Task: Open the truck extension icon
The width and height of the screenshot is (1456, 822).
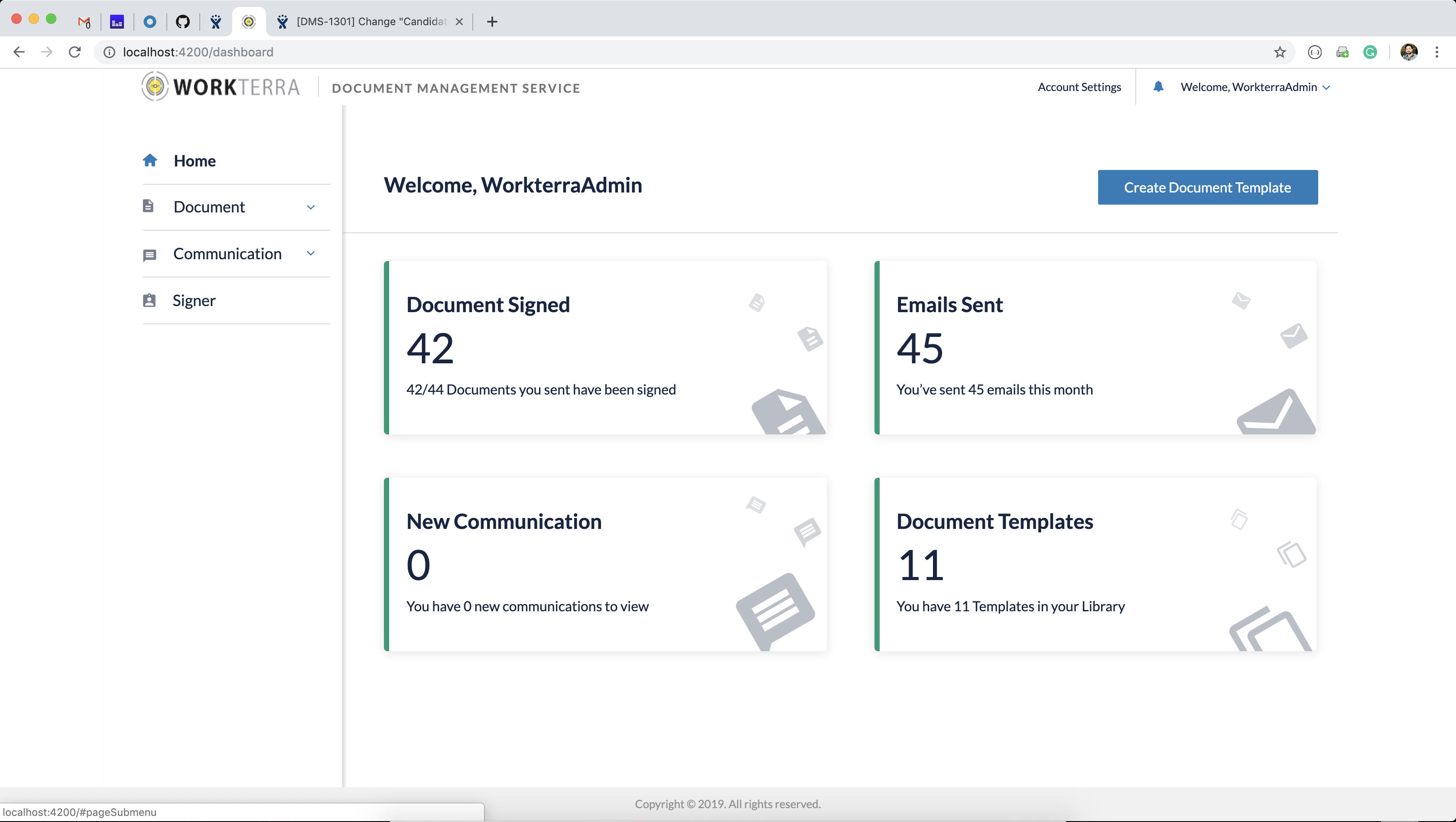Action: pos(1342,52)
